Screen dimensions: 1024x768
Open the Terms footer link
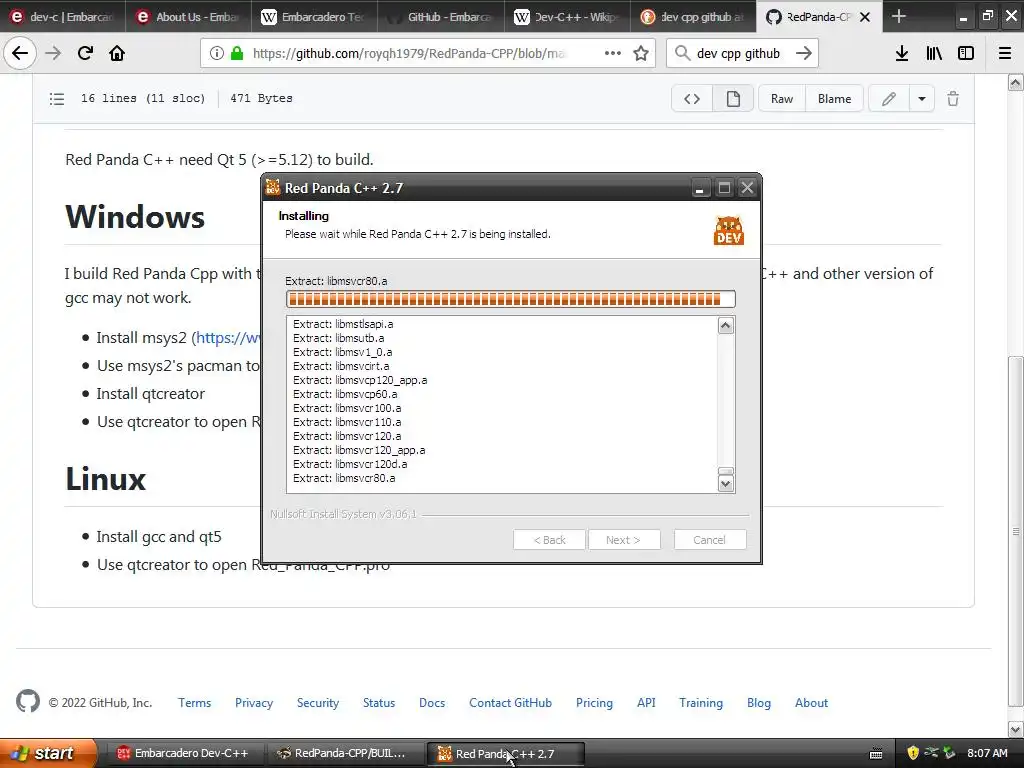[195, 703]
